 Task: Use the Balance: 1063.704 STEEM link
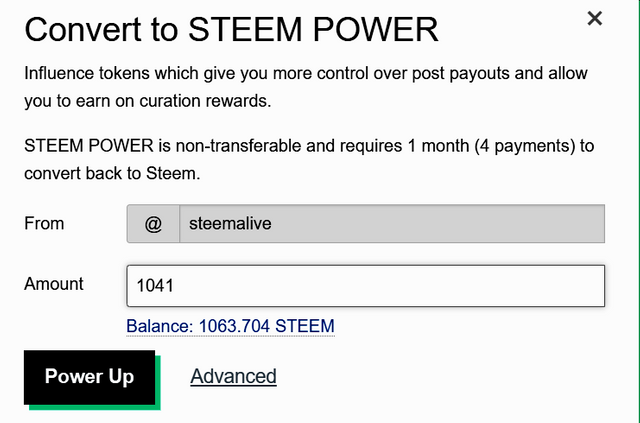pos(230,326)
